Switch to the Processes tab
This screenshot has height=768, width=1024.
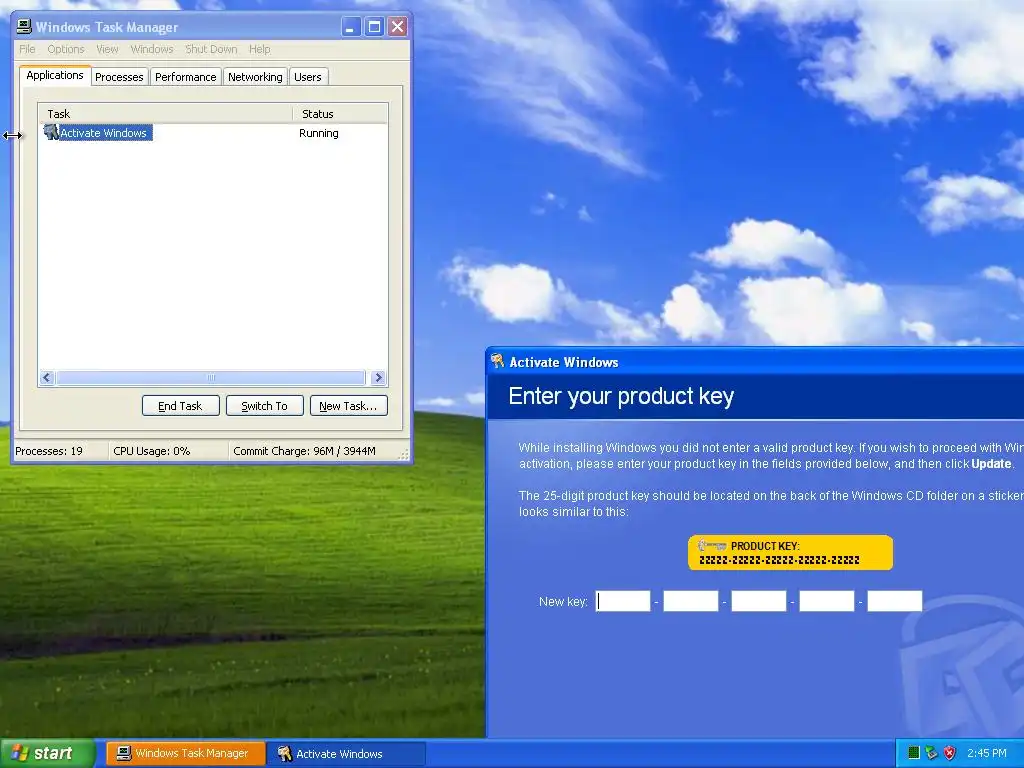tap(119, 77)
